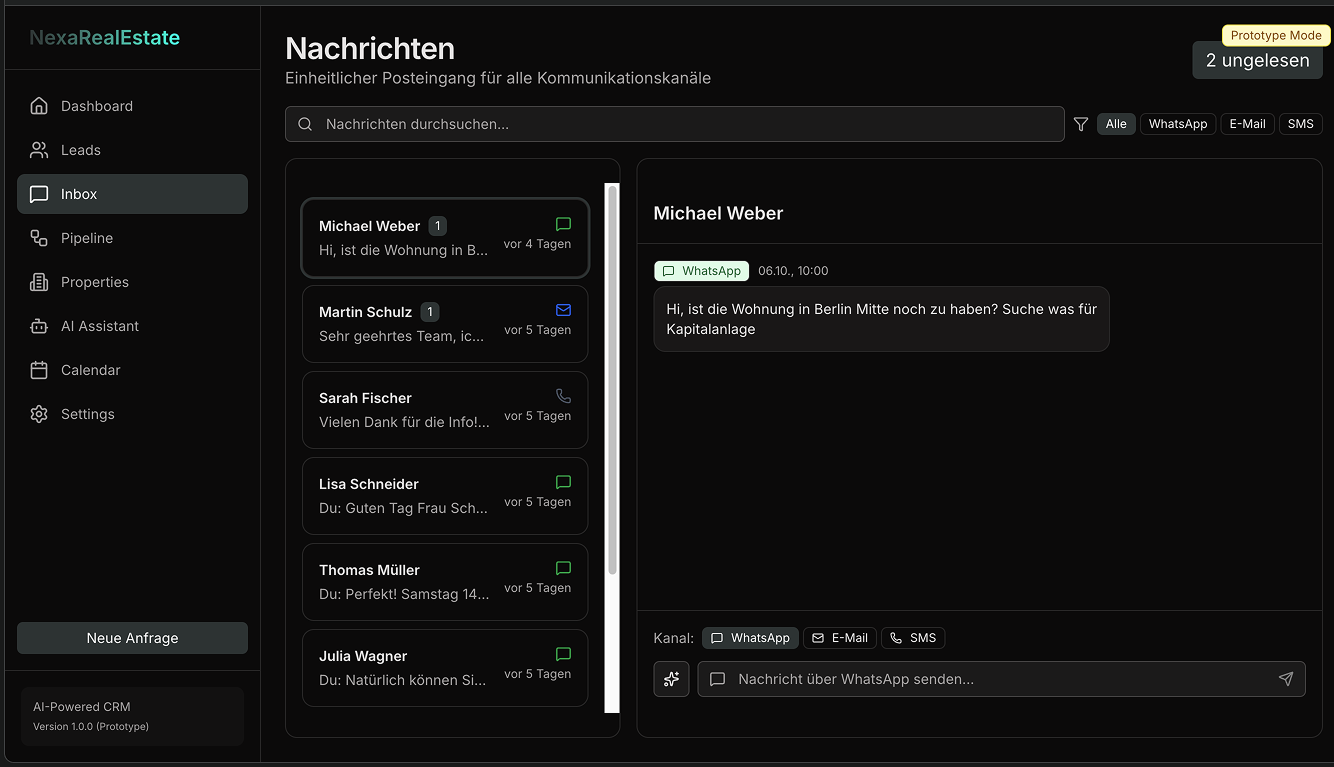The image size is (1334, 767).
Task: Click the 2 ungelesen button
Action: tap(1257, 61)
